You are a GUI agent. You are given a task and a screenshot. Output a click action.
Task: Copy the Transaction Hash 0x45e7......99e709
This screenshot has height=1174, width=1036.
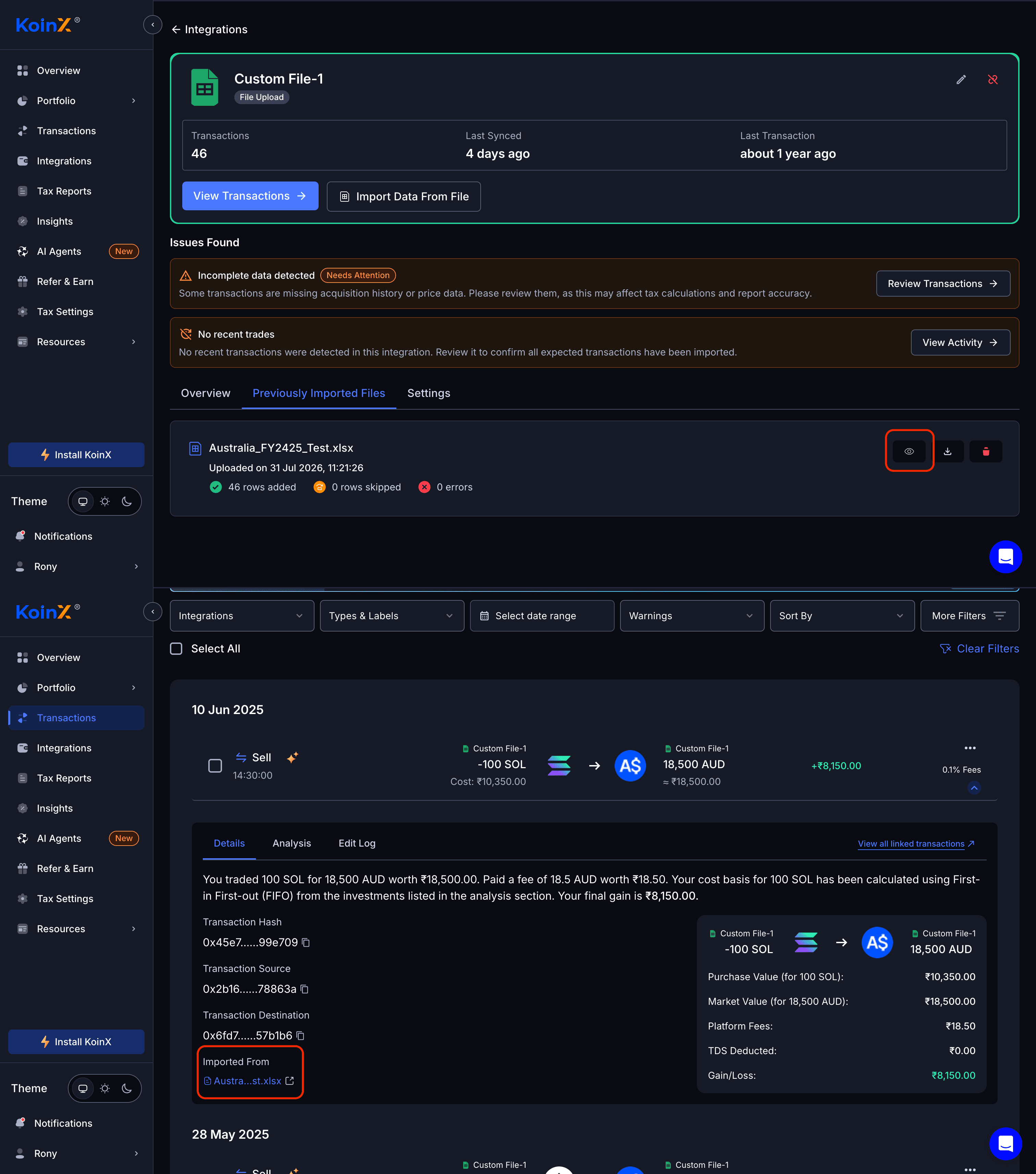(x=306, y=942)
